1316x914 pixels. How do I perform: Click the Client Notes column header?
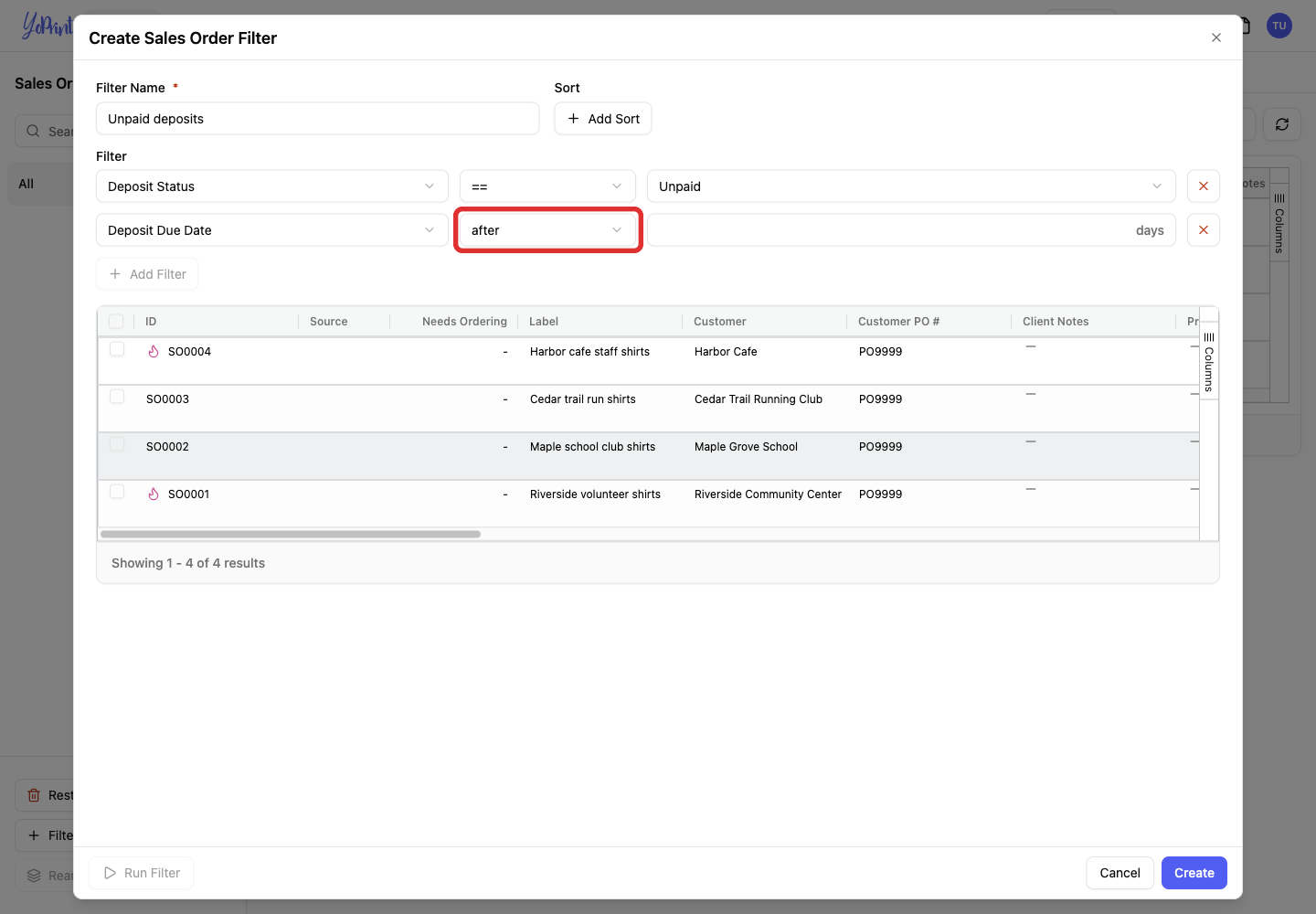1056,322
